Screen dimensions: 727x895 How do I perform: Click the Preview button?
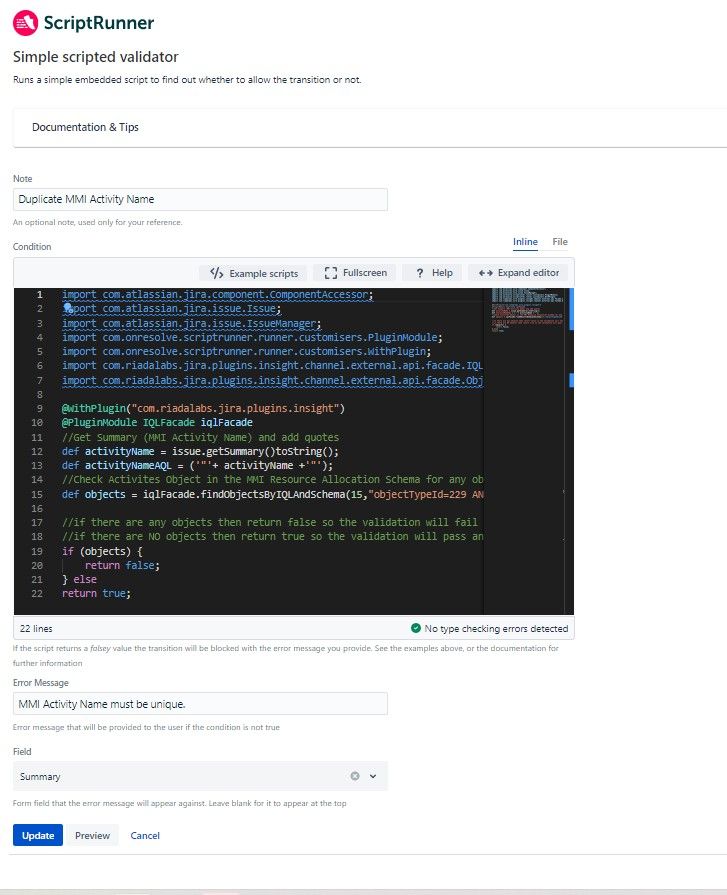(92, 836)
